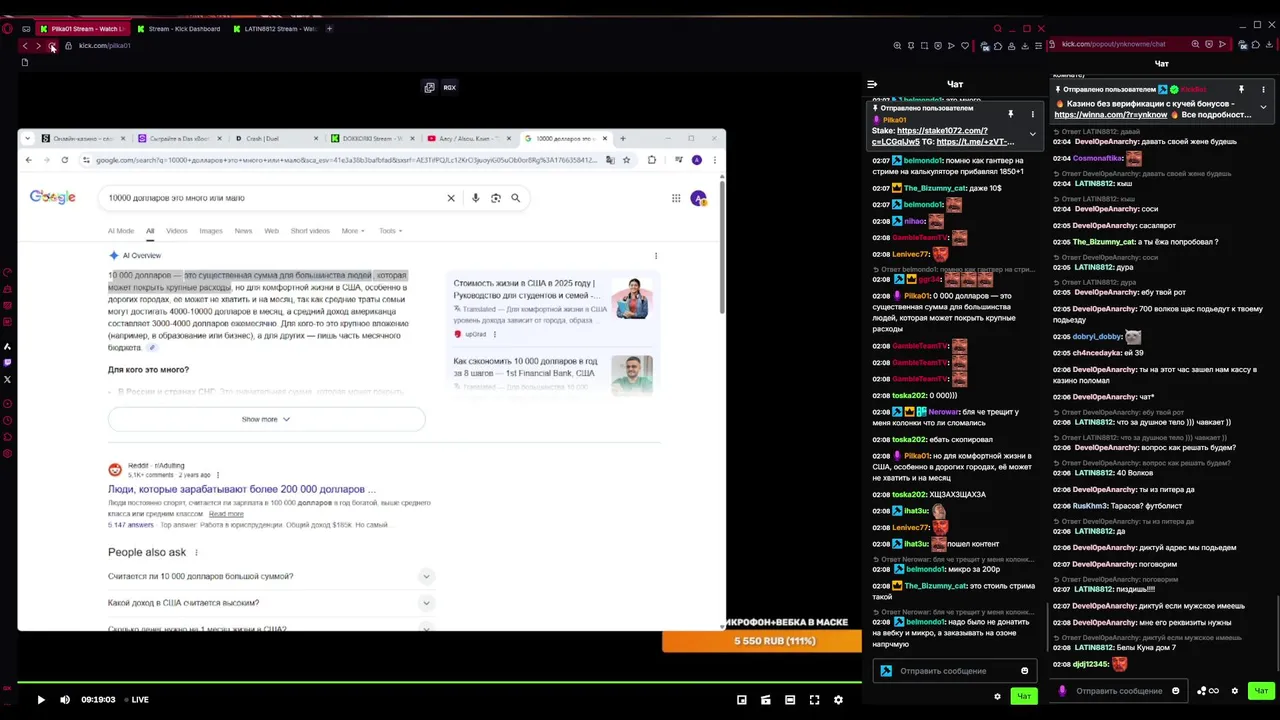Go forward in the Kick browser
This screenshot has width=1280, height=720.
38,46
